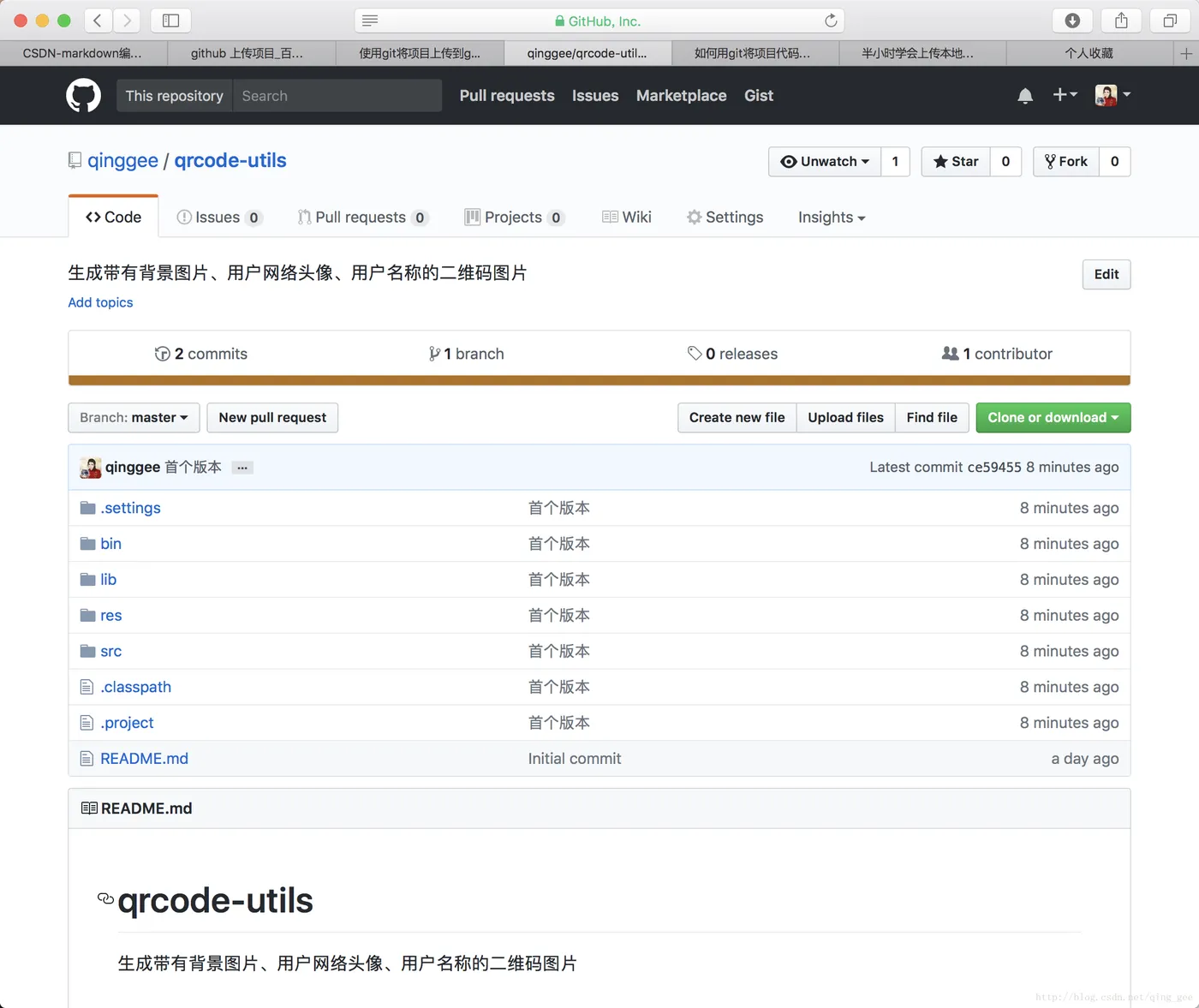Click the Search input field
1199x1008 pixels.
click(337, 96)
